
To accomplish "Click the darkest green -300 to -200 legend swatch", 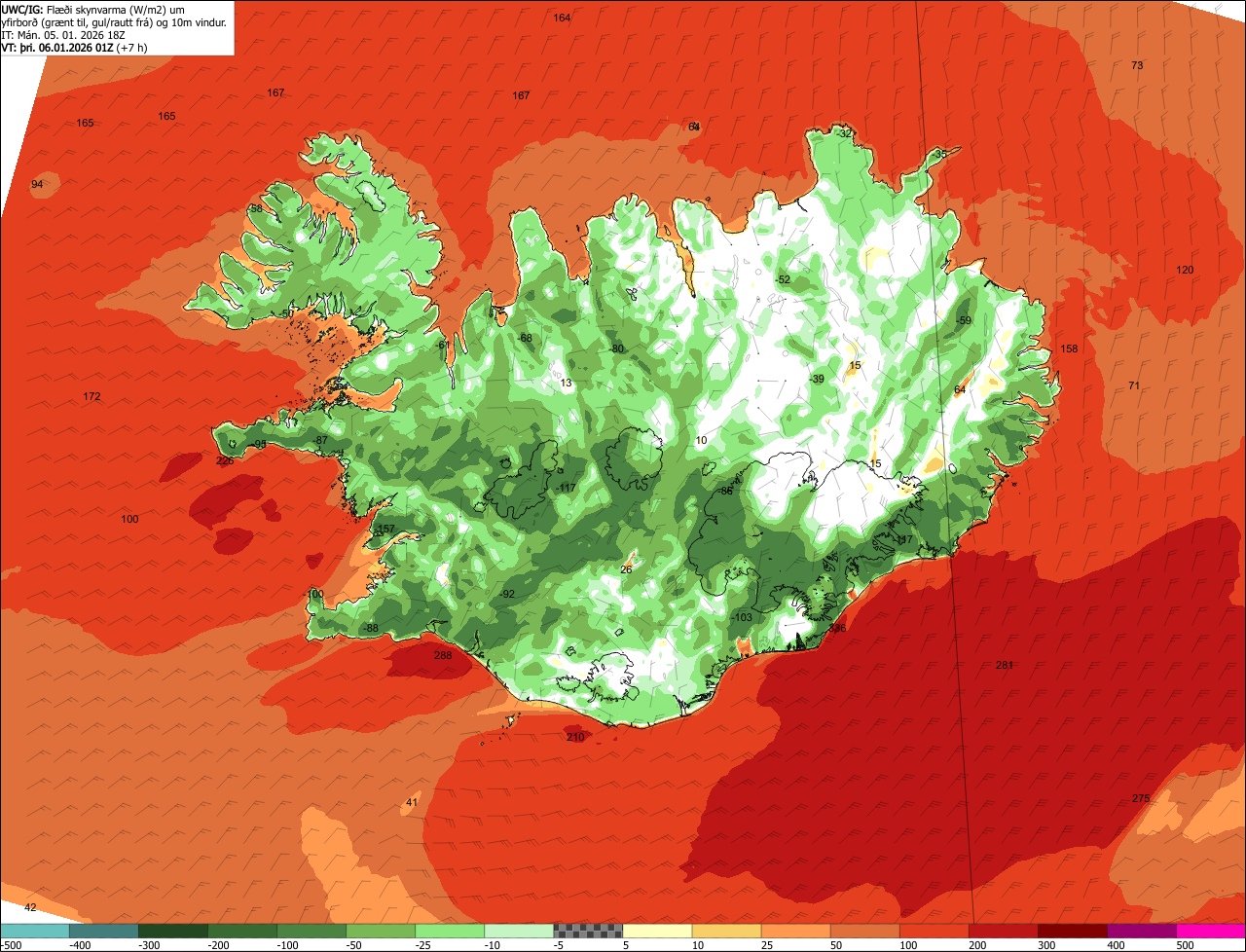I will tap(173, 931).
